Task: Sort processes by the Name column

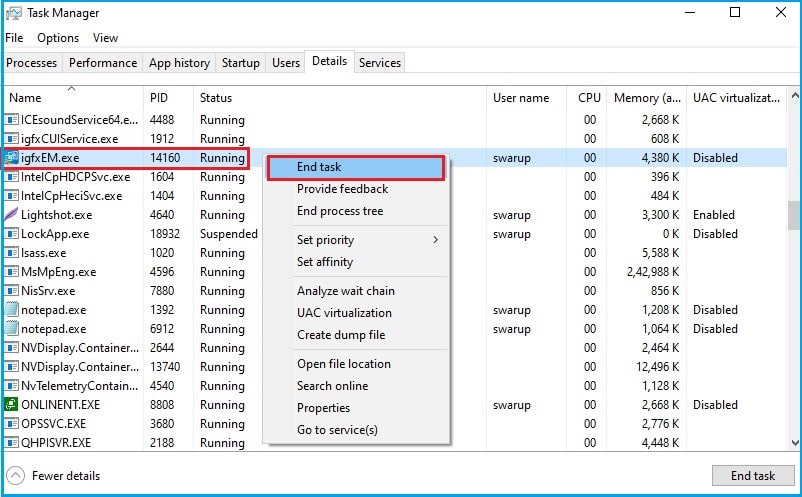Action: coord(74,98)
